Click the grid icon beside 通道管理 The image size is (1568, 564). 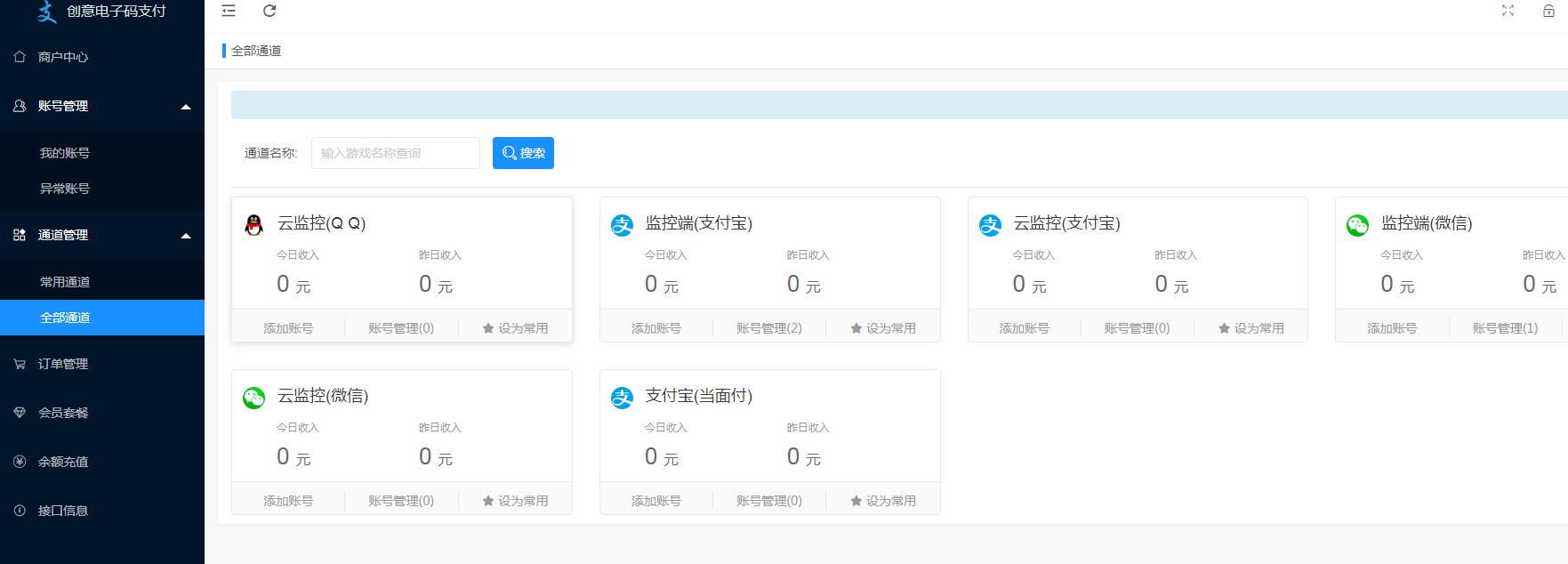(20, 235)
